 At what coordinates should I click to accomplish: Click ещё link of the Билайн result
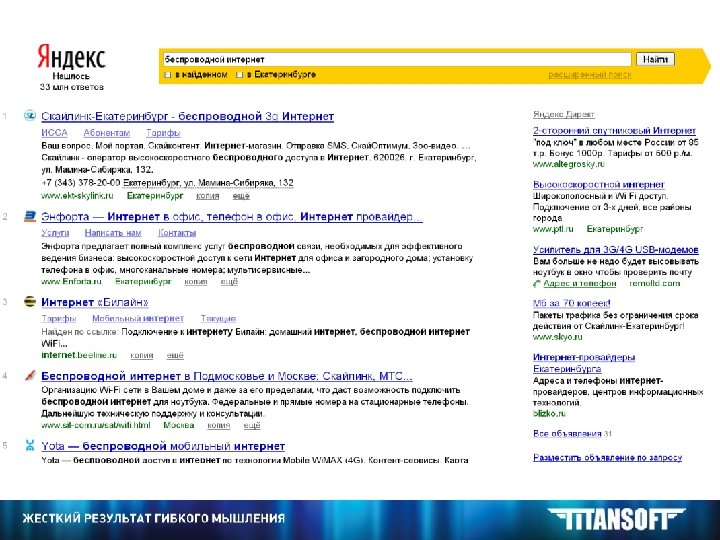tap(174, 355)
